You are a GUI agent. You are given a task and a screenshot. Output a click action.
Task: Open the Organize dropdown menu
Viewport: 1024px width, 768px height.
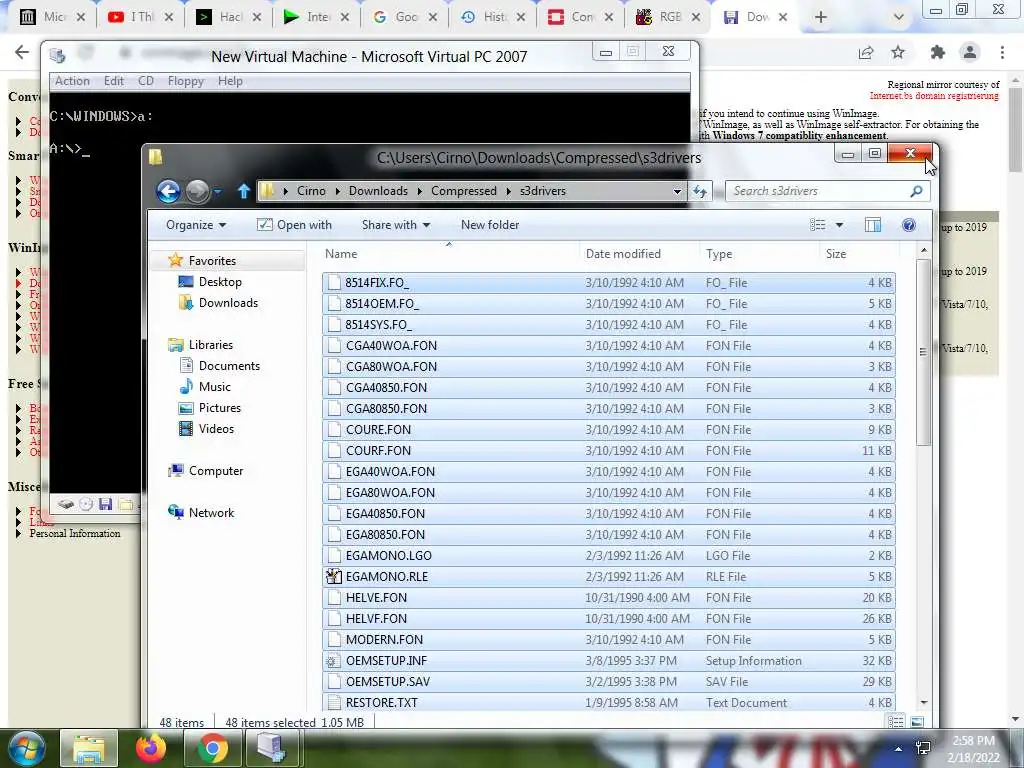tap(195, 225)
